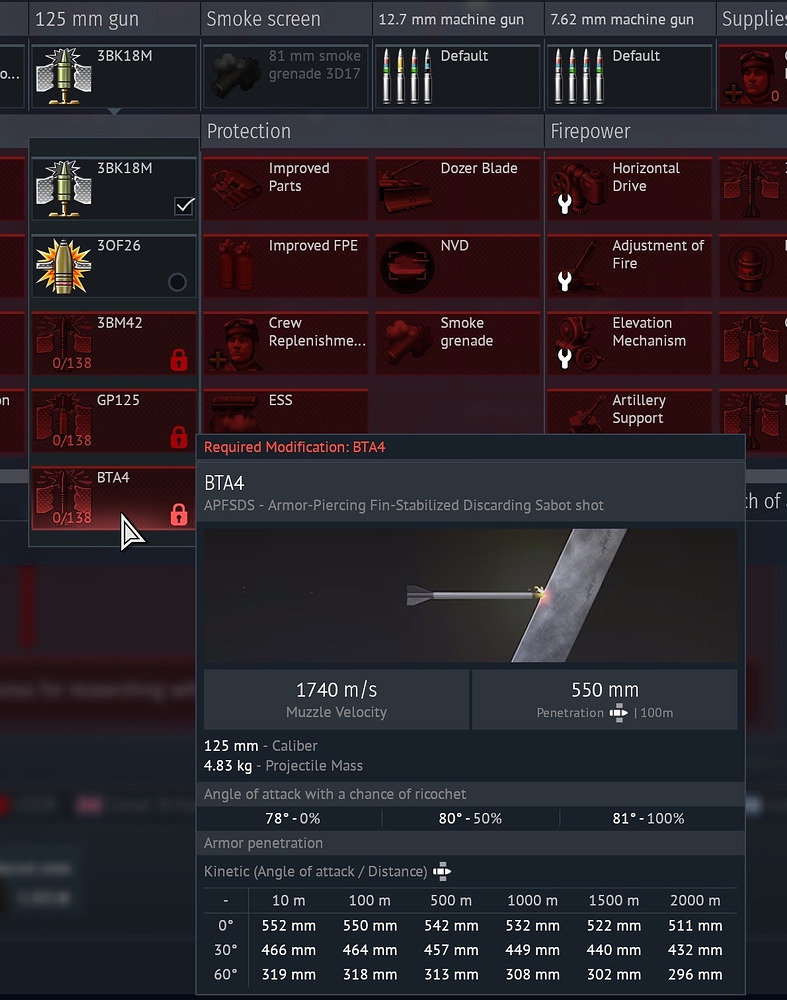The image size is (787, 1000).
Task: Click the helmet icon right of Adjustment of Fire
Action: click(x=749, y=267)
